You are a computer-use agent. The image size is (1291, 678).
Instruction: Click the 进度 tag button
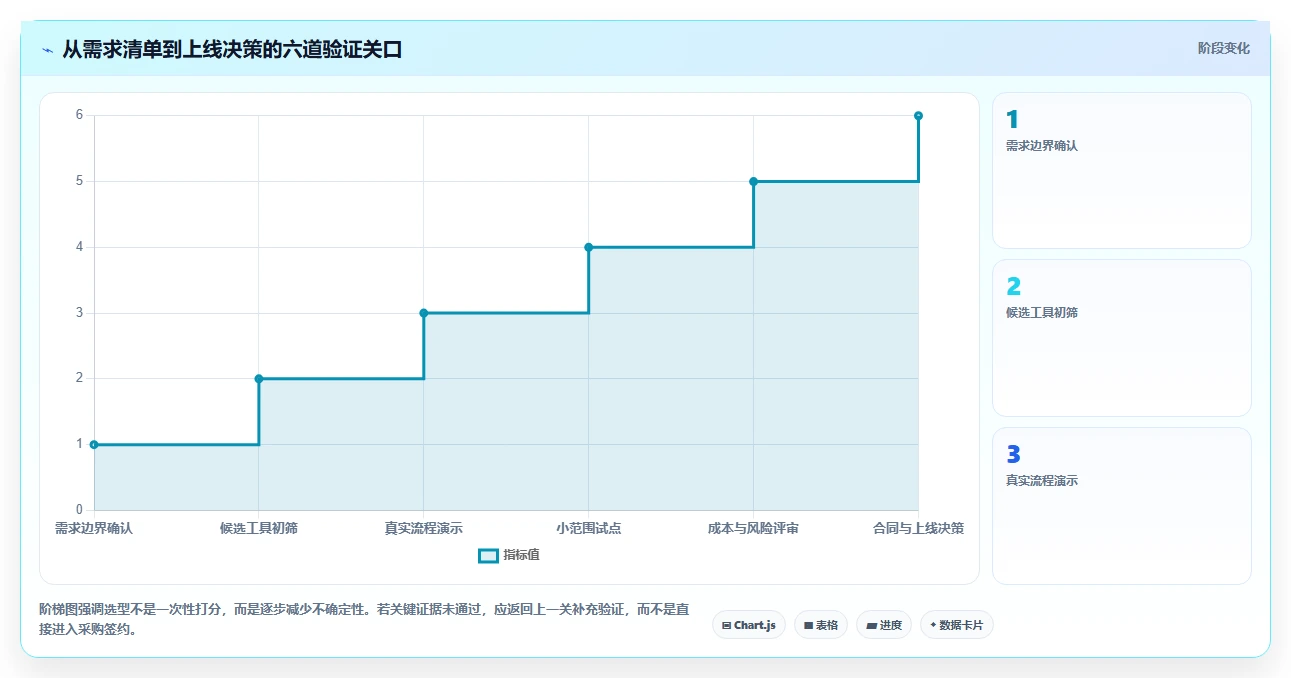[884, 625]
